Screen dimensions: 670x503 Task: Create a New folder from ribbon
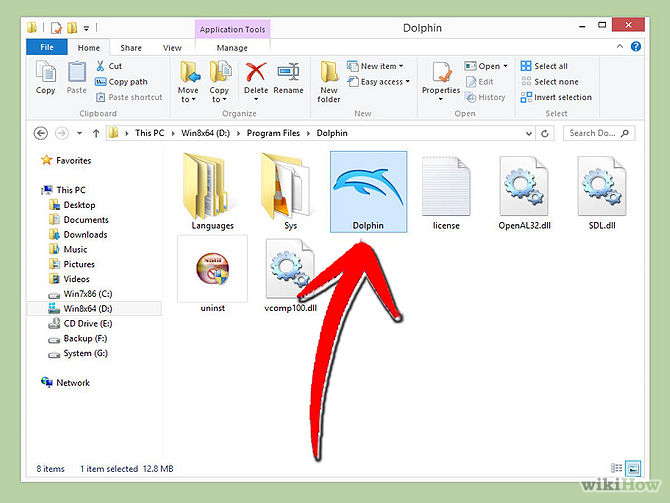click(x=329, y=82)
